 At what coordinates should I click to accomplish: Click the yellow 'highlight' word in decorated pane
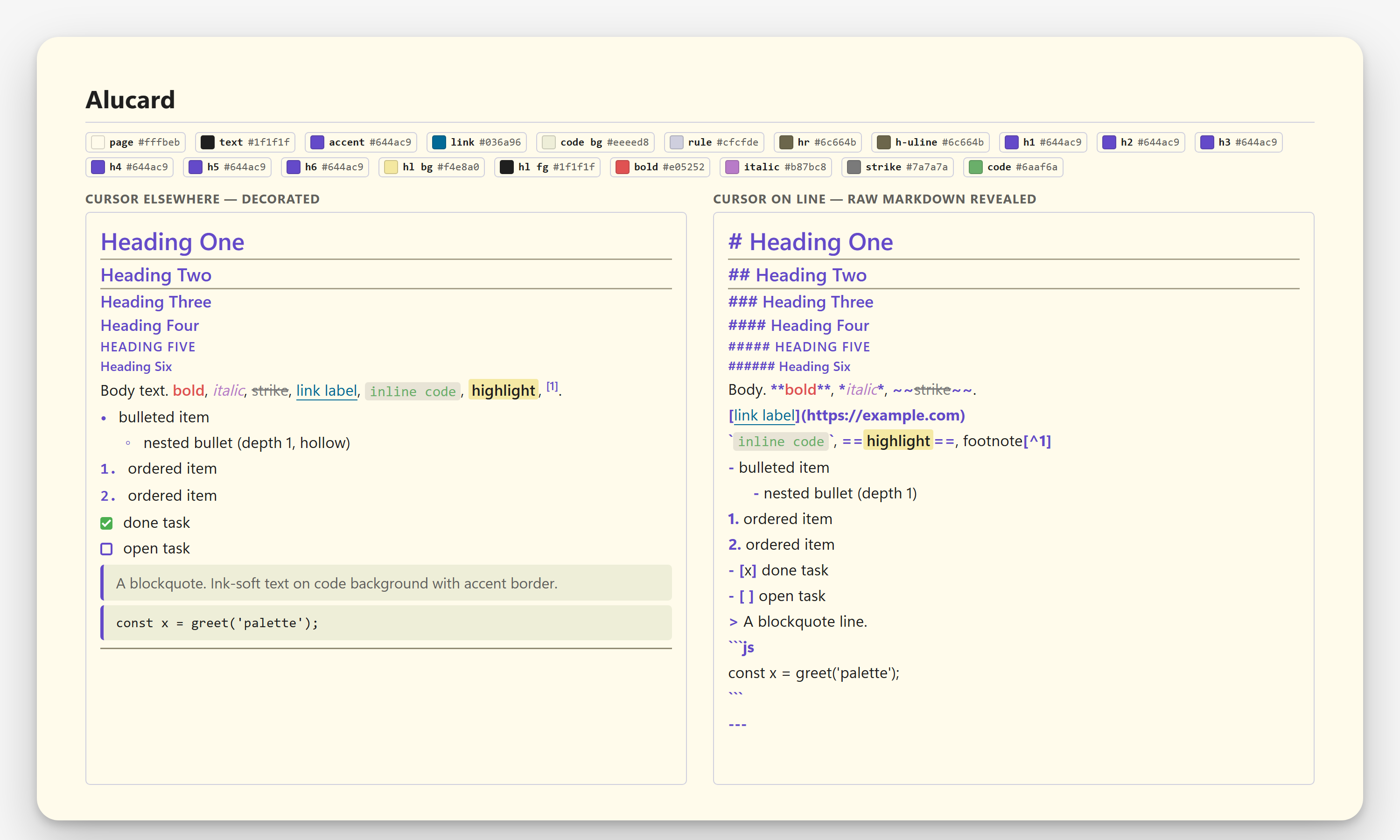[x=503, y=391]
